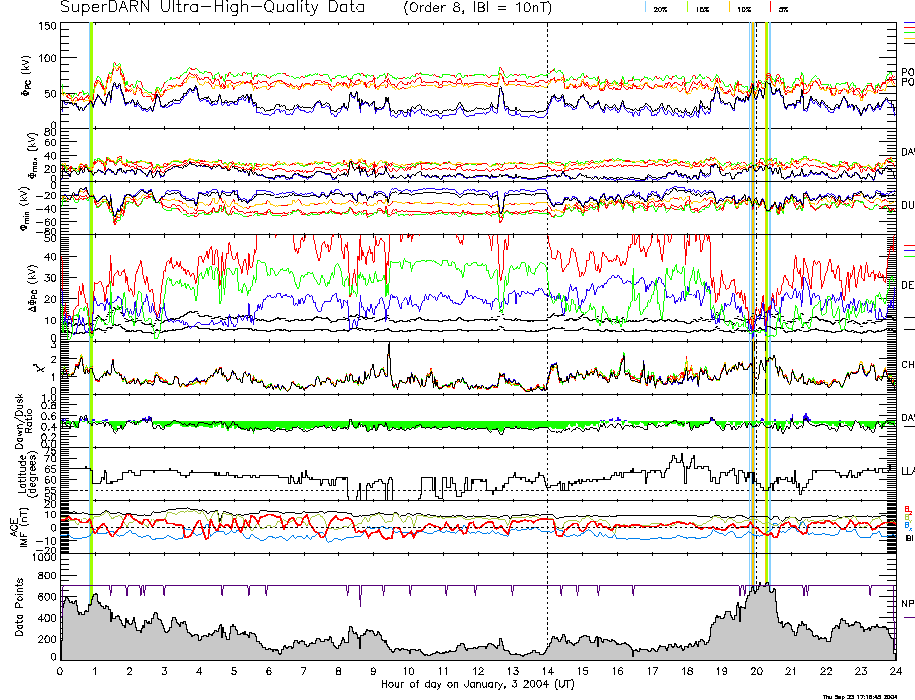Click the light blue 20% legend line

click(x=645, y=7)
